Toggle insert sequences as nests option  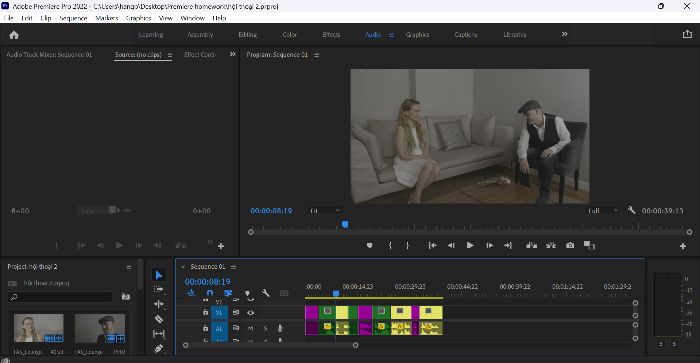pyautogui.click(x=191, y=293)
